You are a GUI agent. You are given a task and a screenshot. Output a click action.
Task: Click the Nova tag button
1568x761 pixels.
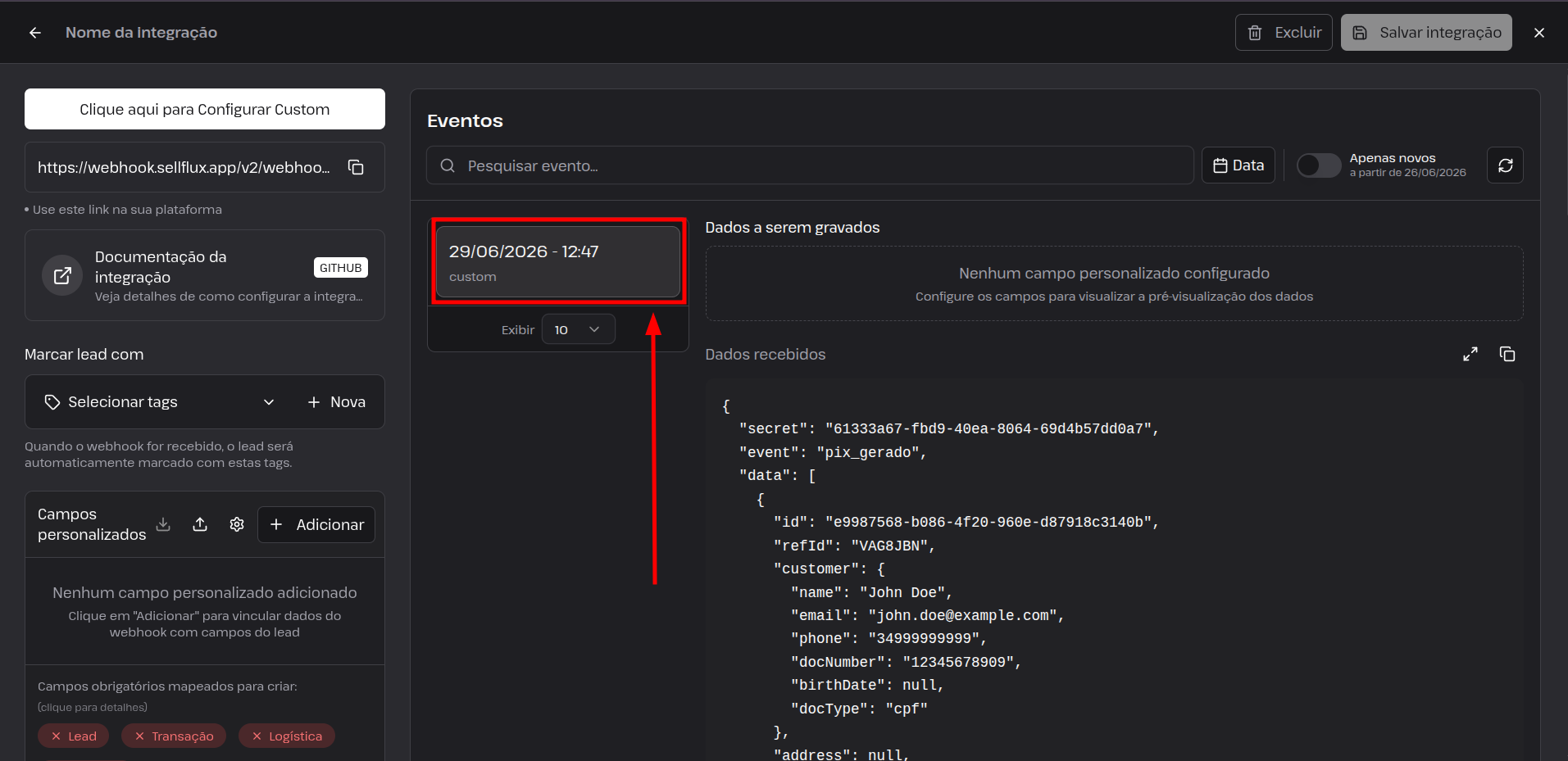337,402
